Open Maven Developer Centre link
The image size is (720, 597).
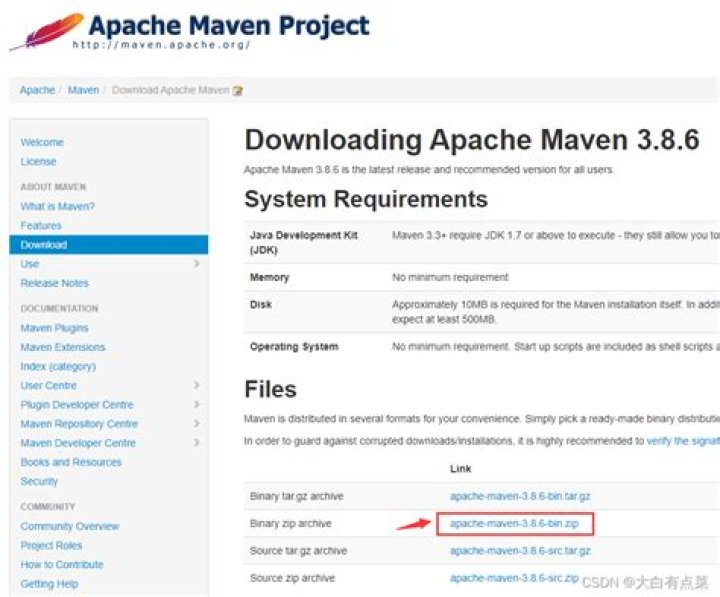coord(78,443)
